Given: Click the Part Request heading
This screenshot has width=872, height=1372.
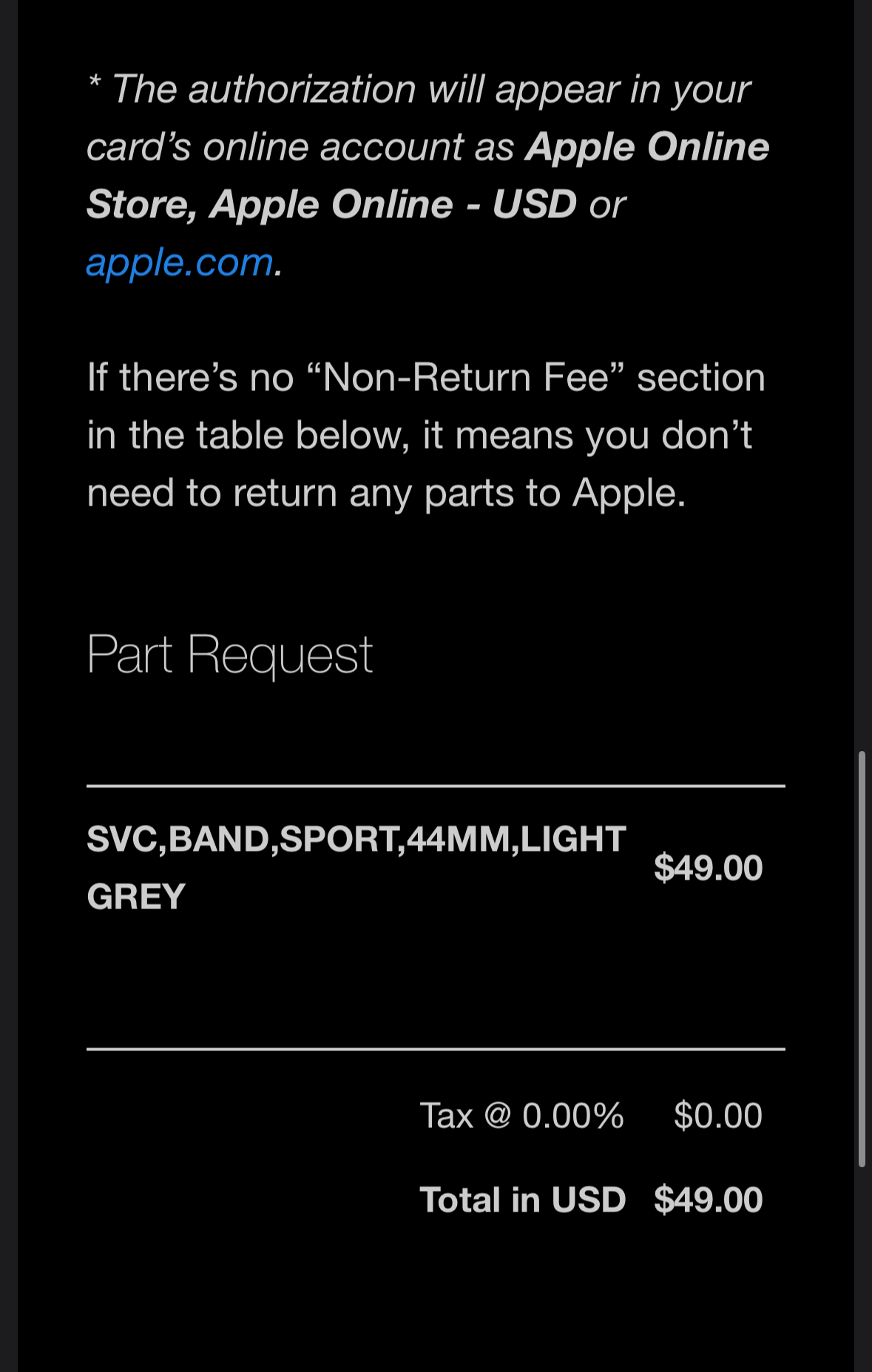Looking at the screenshot, I should point(229,654).
